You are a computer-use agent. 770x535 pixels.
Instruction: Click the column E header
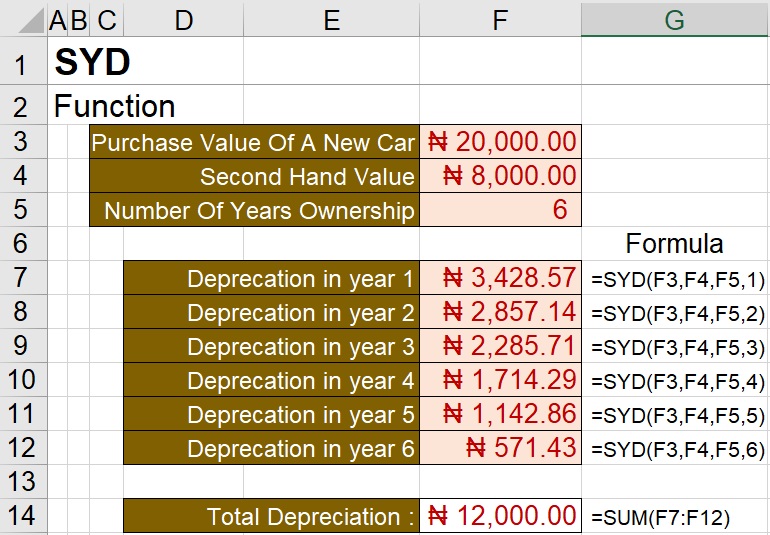pos(331,19)
